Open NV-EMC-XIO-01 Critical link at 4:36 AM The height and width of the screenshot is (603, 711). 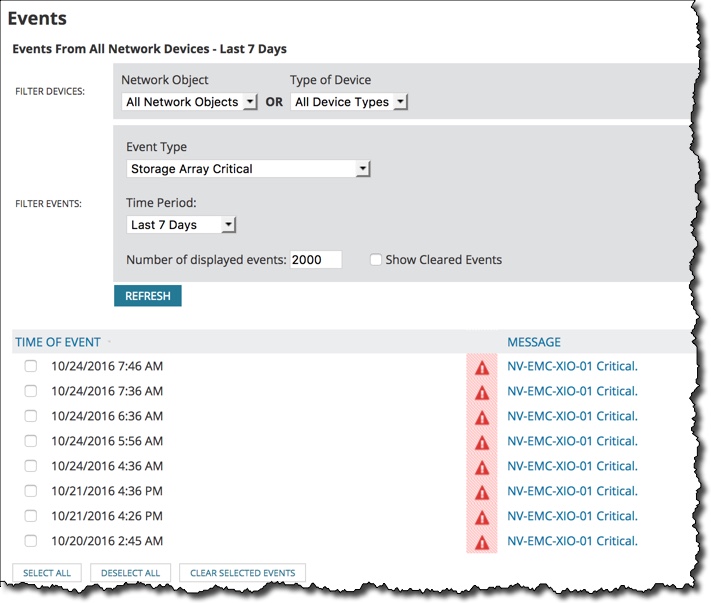[572, 466]
